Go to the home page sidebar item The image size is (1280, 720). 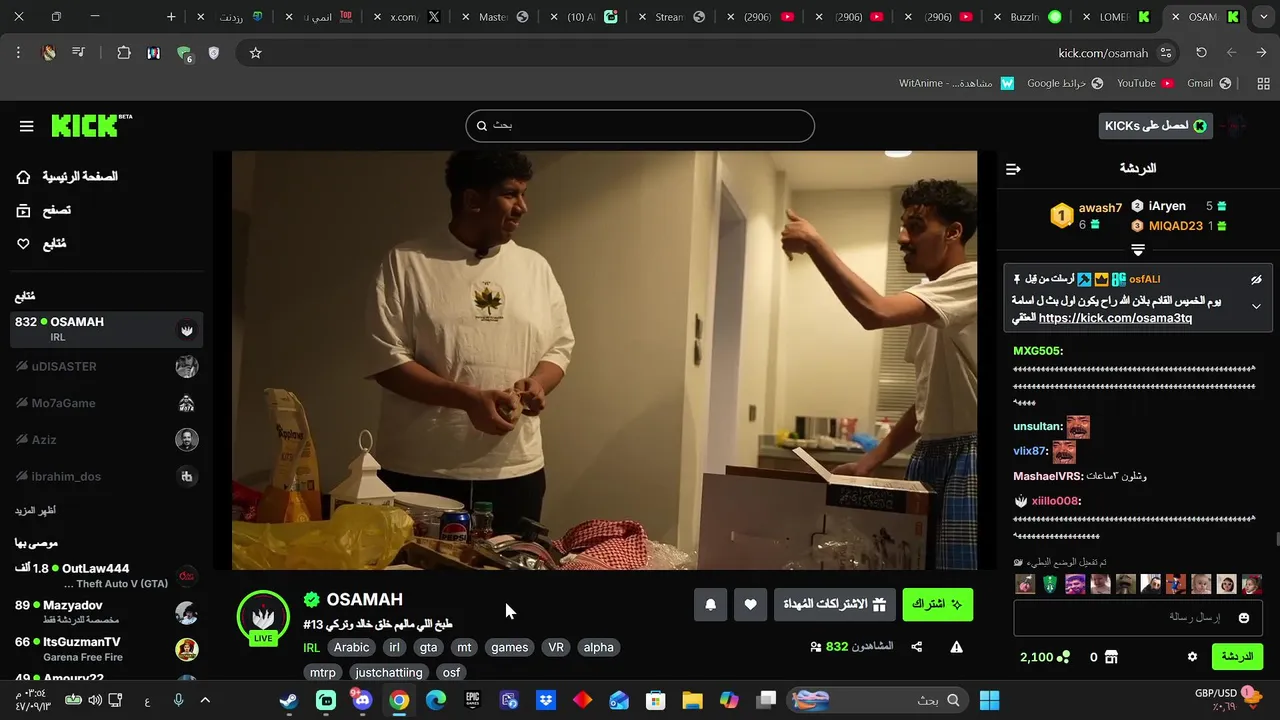(69, 177)
